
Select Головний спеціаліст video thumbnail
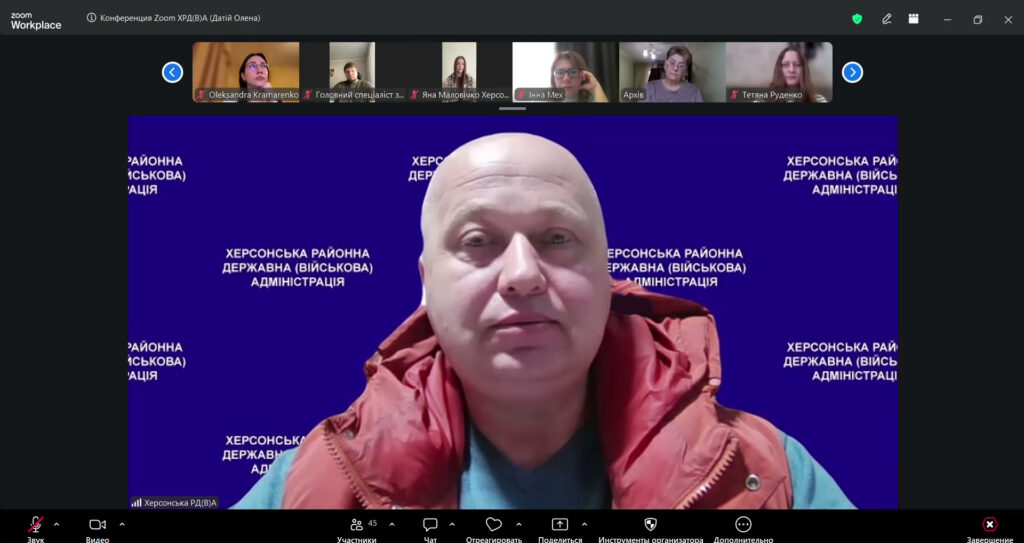(352, 72)
